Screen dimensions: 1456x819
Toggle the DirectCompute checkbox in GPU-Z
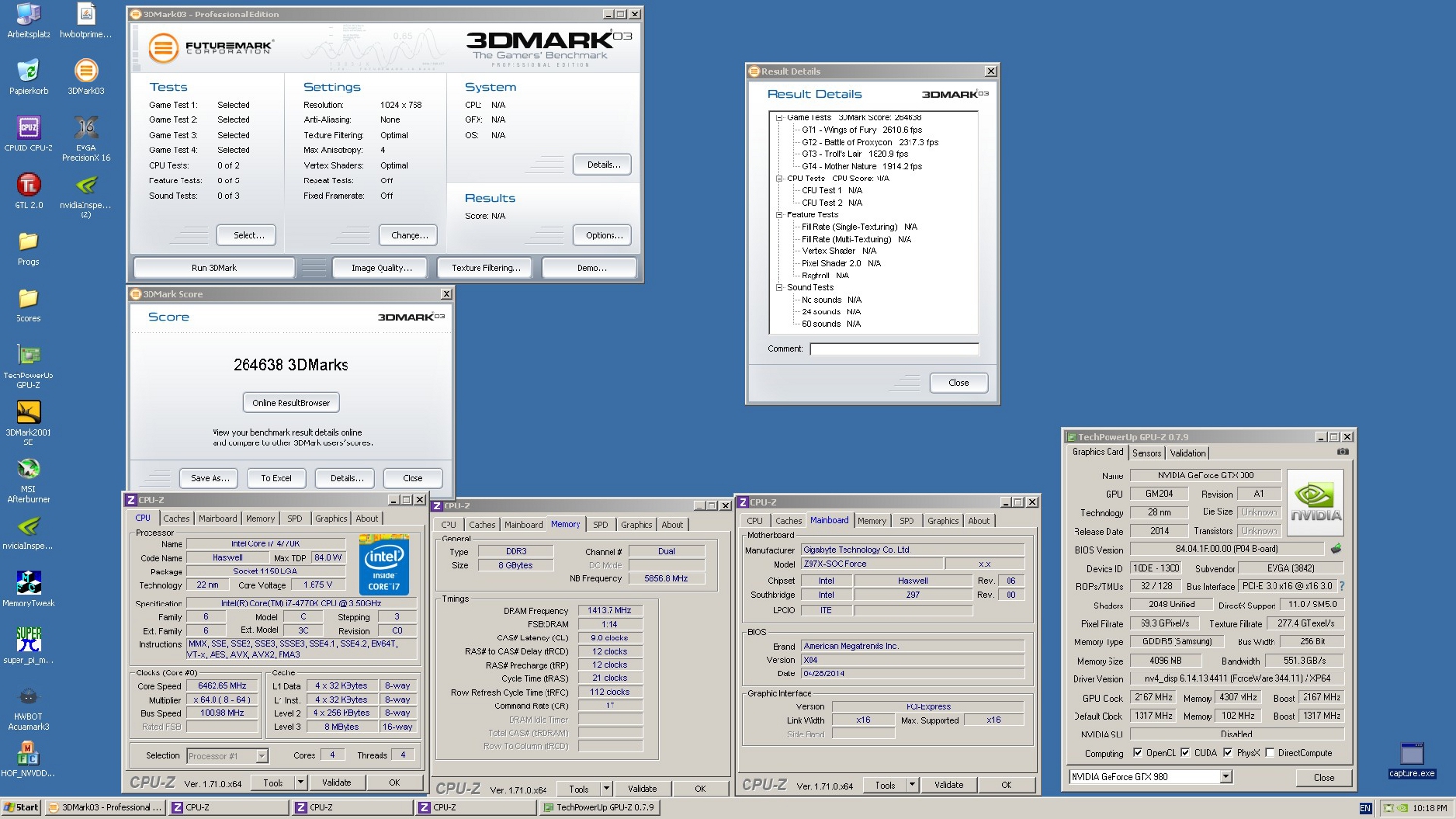(1270, 753)
